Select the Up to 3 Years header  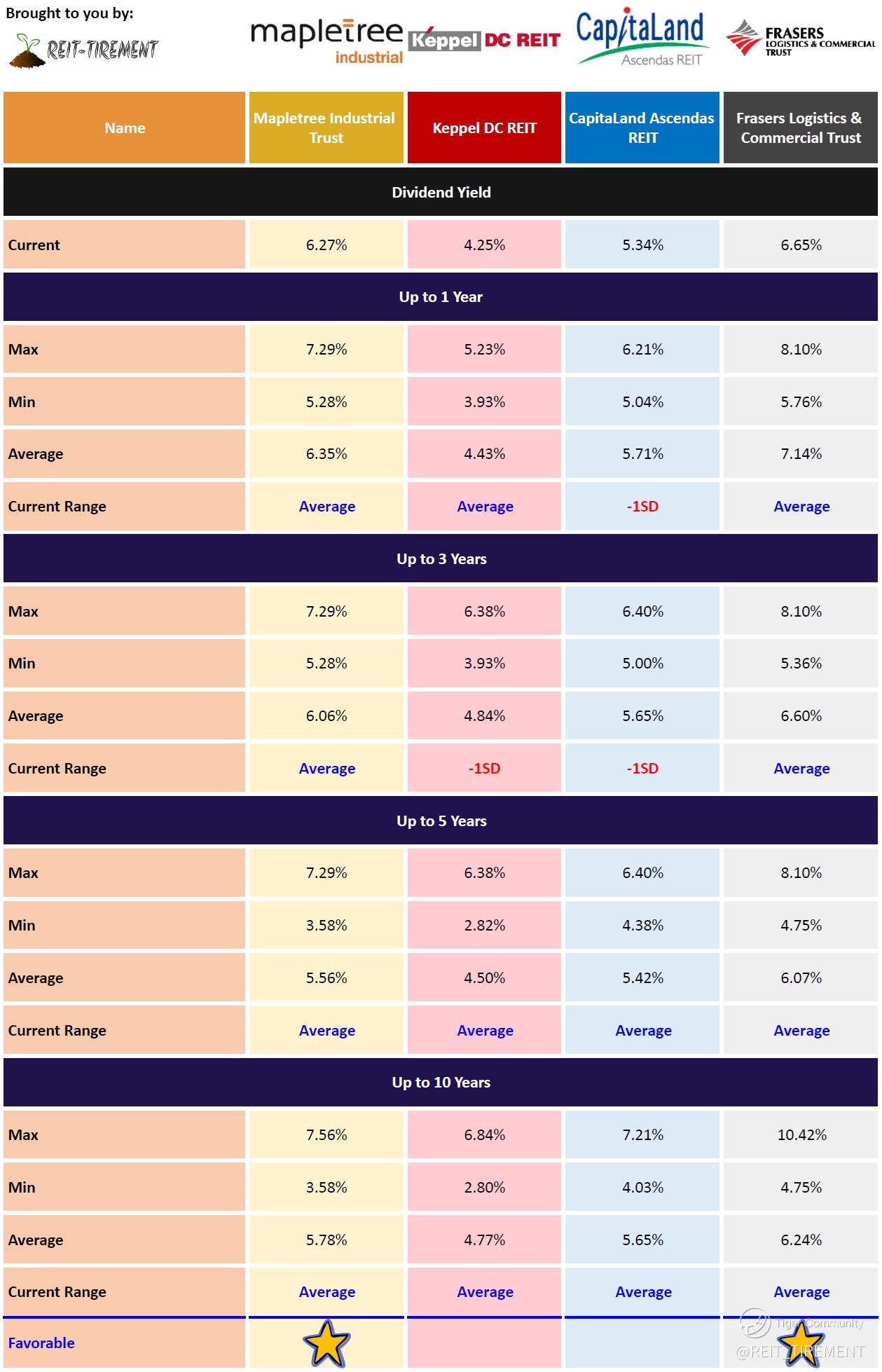[x=441, y=559]
